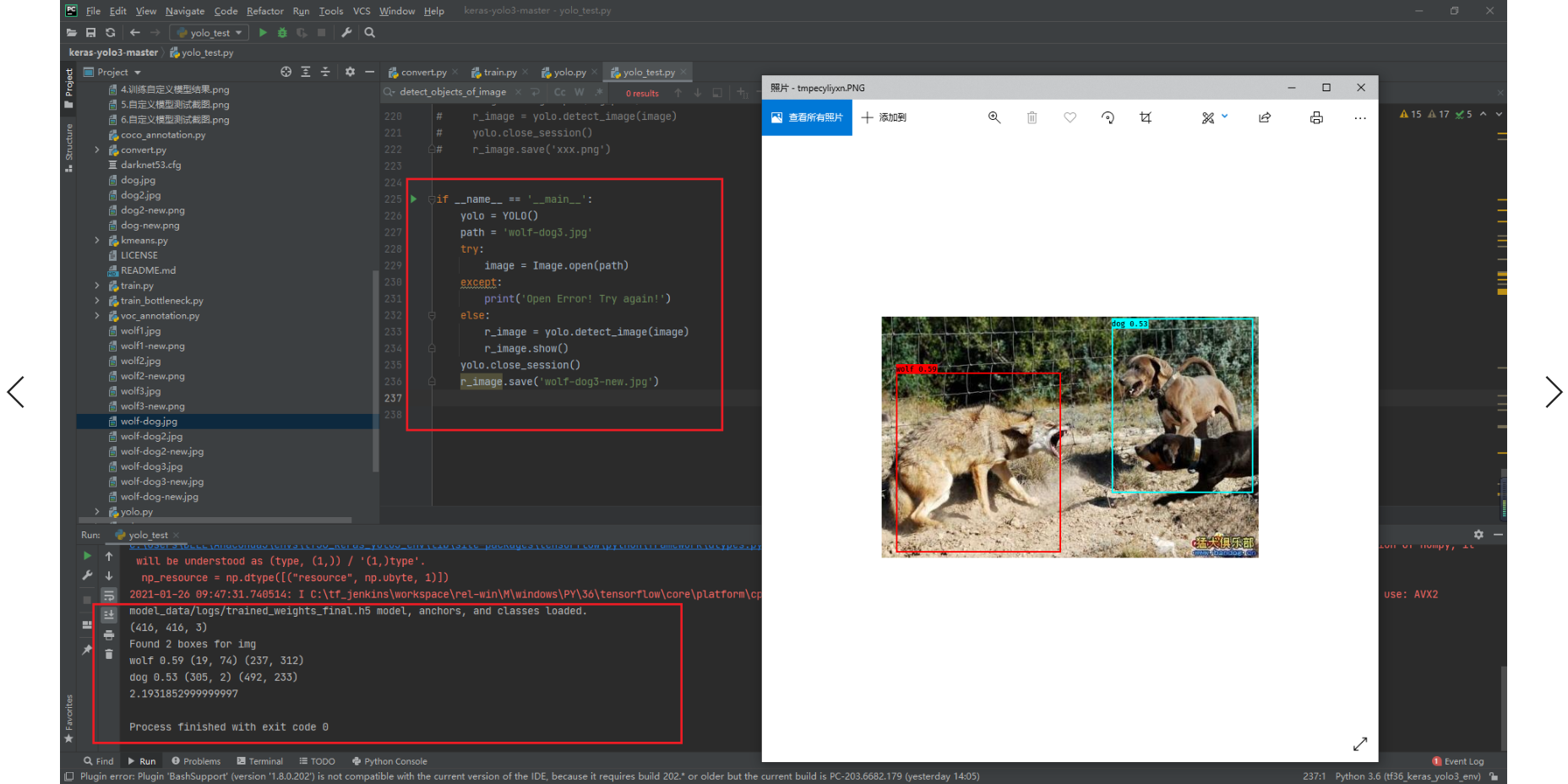The width and height of the screenshot is (1568, 784).
Task: Expand train_bottleneck.py in Project tree
Action: (97, 301)
